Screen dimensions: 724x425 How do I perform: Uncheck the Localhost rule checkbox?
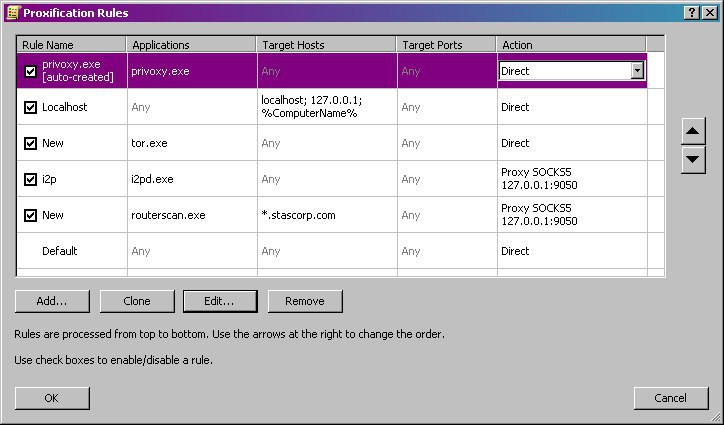click(30, 107)
